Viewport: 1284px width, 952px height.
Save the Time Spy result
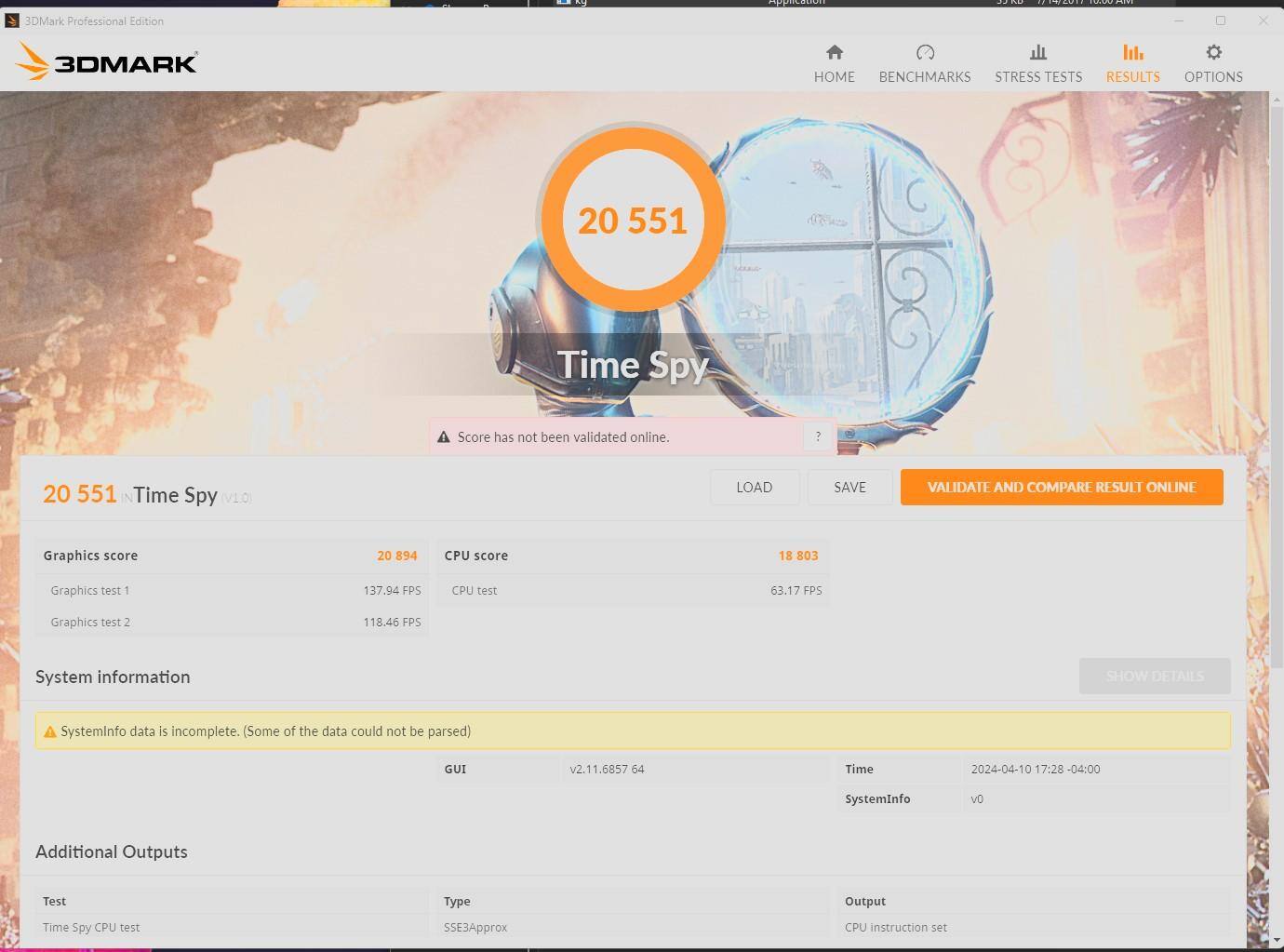click(x=849, y=488)
